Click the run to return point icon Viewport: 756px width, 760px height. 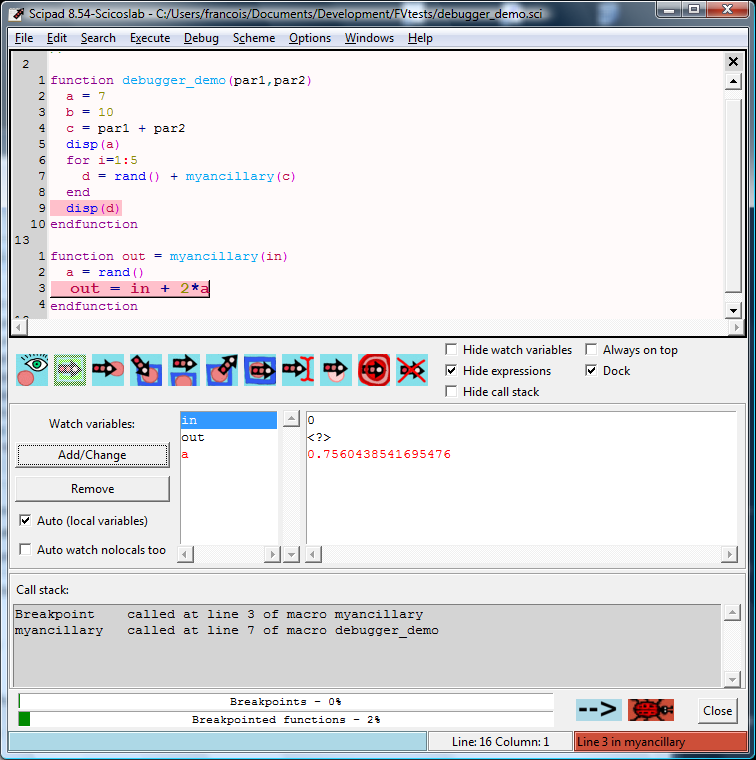point(260,370)
